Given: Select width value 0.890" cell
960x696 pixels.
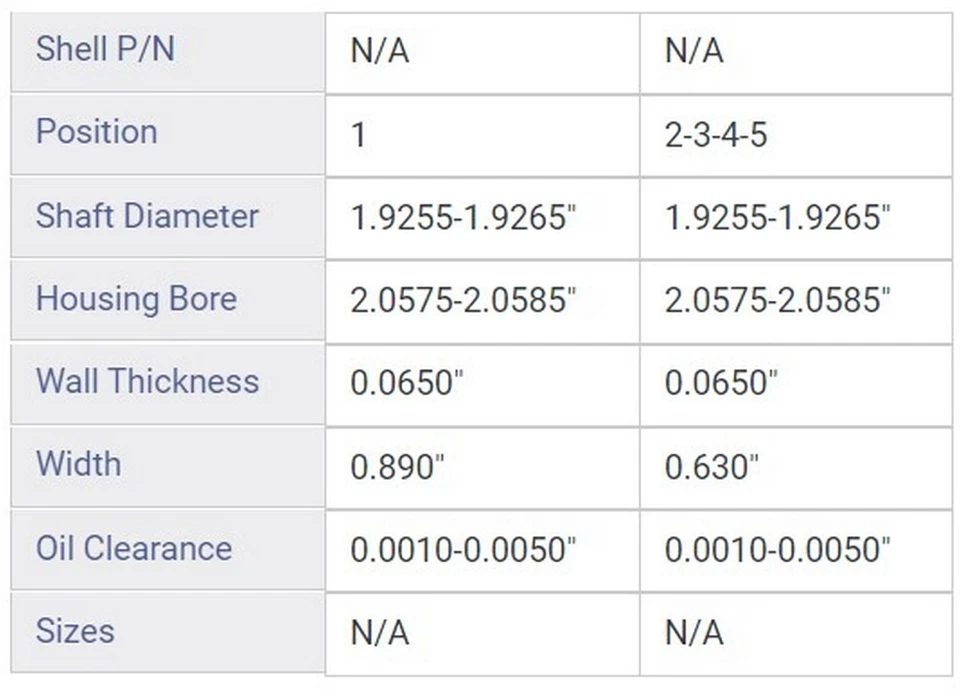Looking at the screenshot, I should pos(482,468).
